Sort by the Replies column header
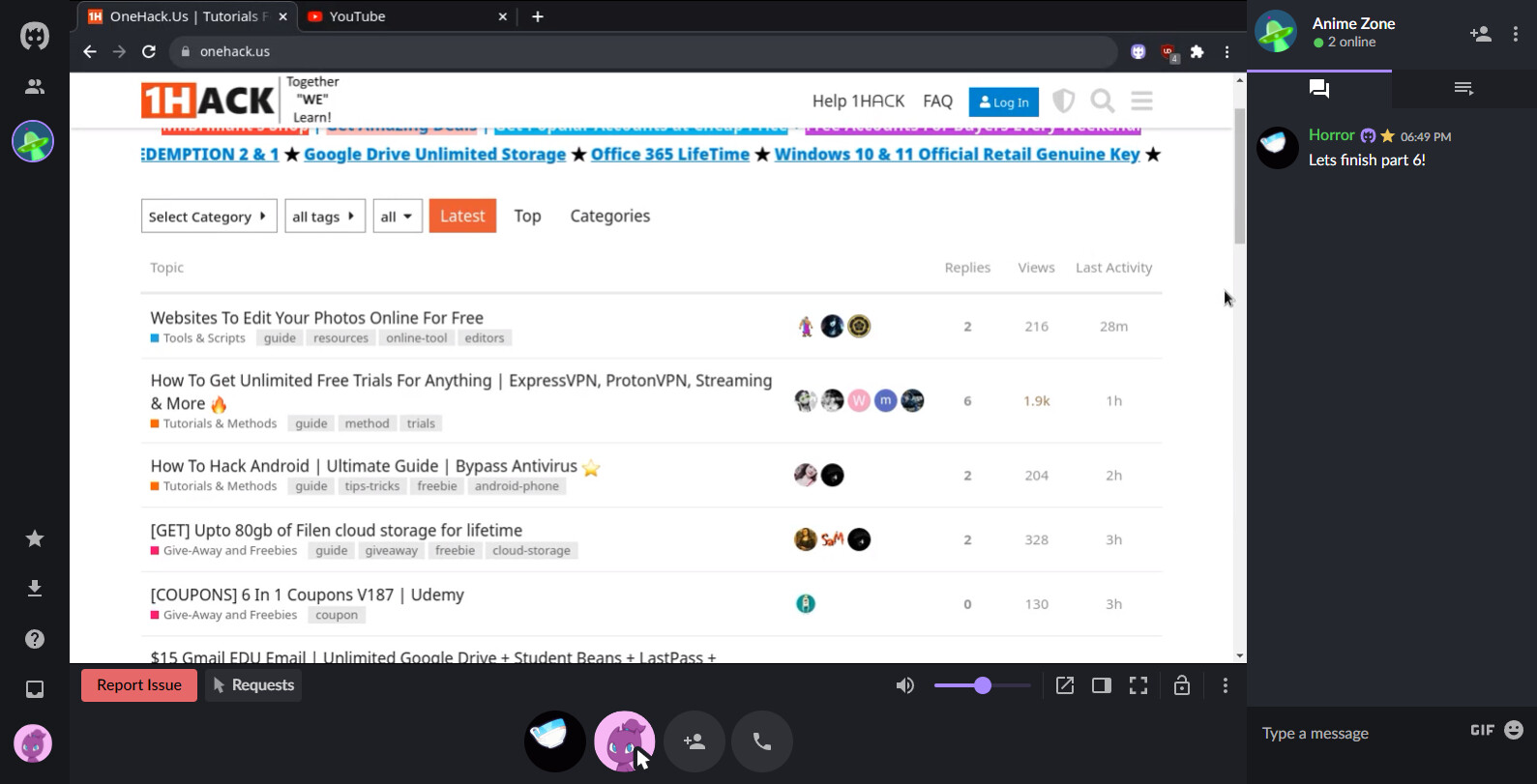This screenshot has width=1537, height=784. [x=967, y=268]
